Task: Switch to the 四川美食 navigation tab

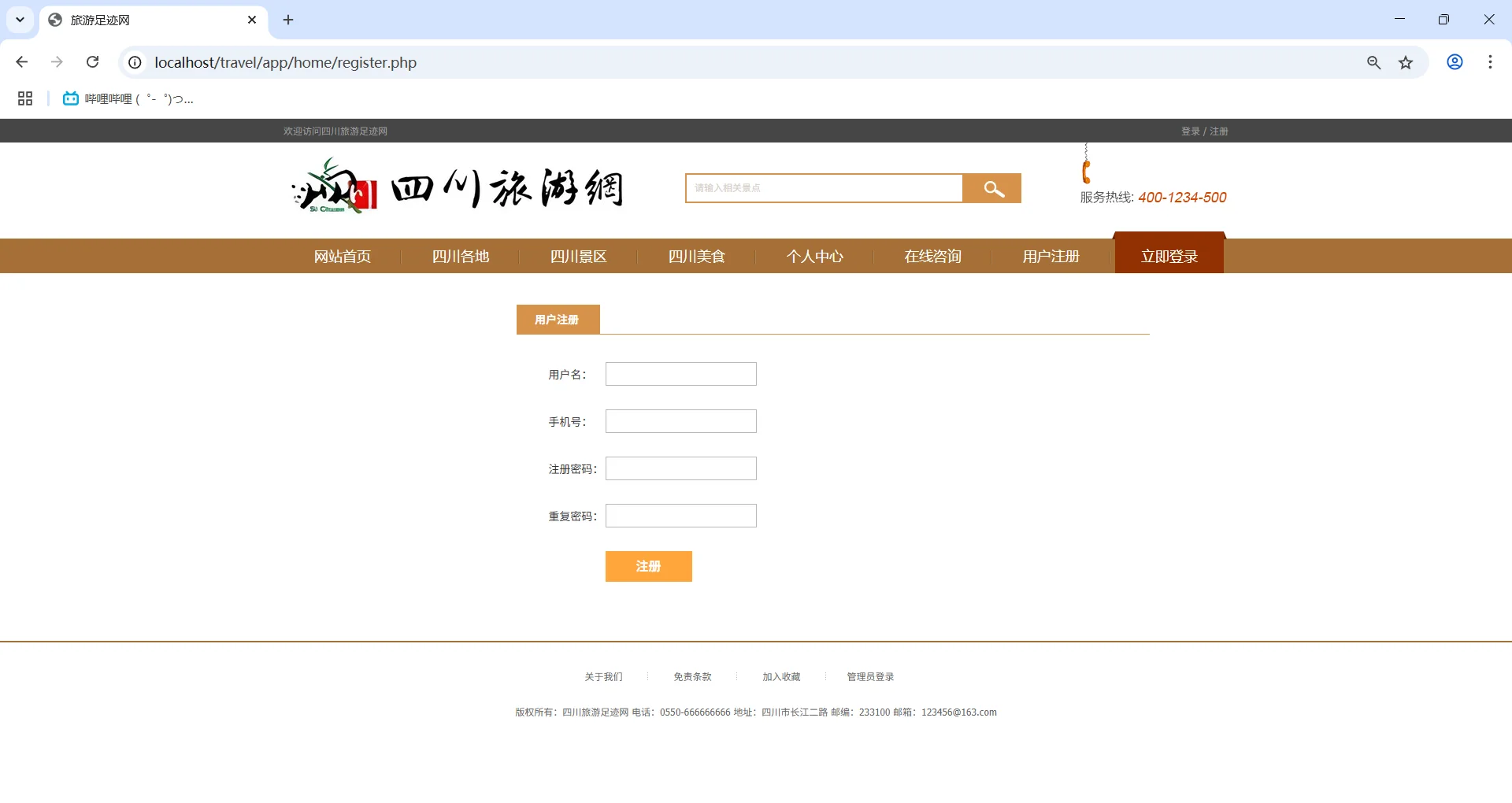Action: [696, 256]
